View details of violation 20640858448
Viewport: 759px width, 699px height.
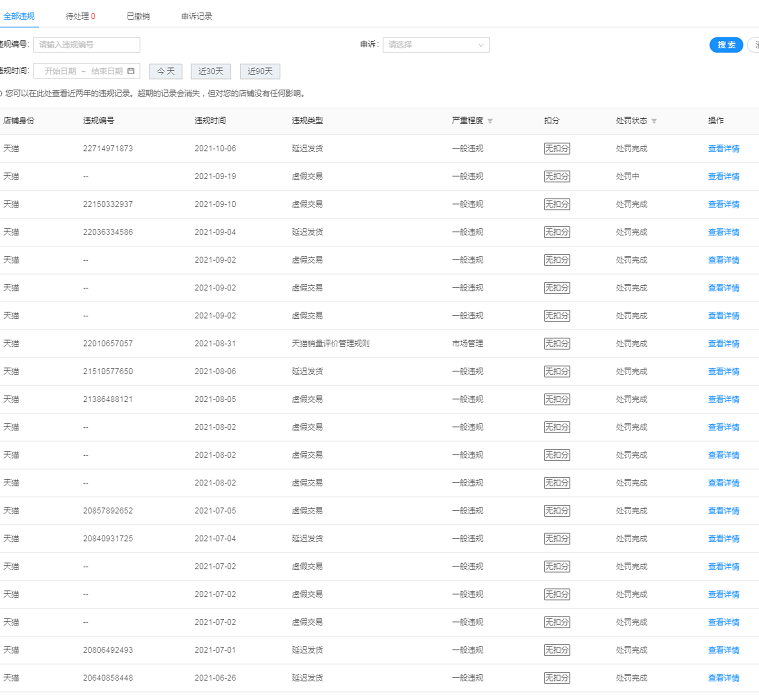pos(724,678)
